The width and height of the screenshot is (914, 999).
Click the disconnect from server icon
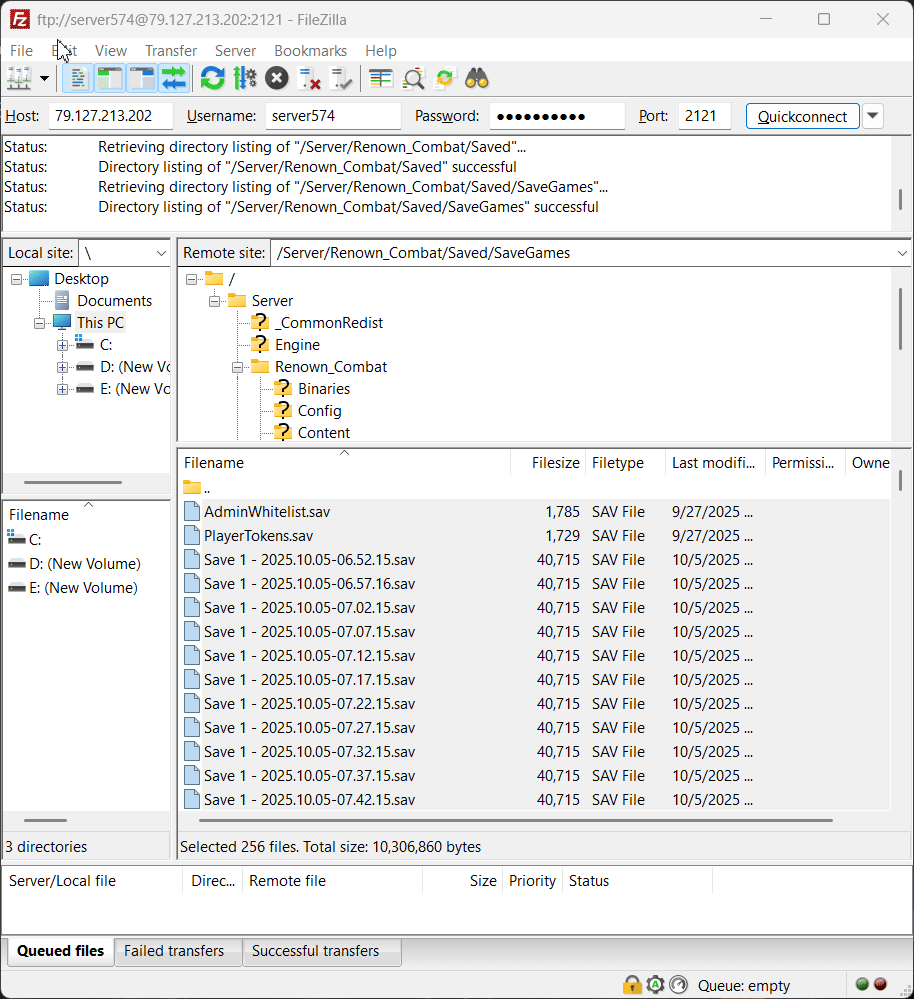point(310,78)
